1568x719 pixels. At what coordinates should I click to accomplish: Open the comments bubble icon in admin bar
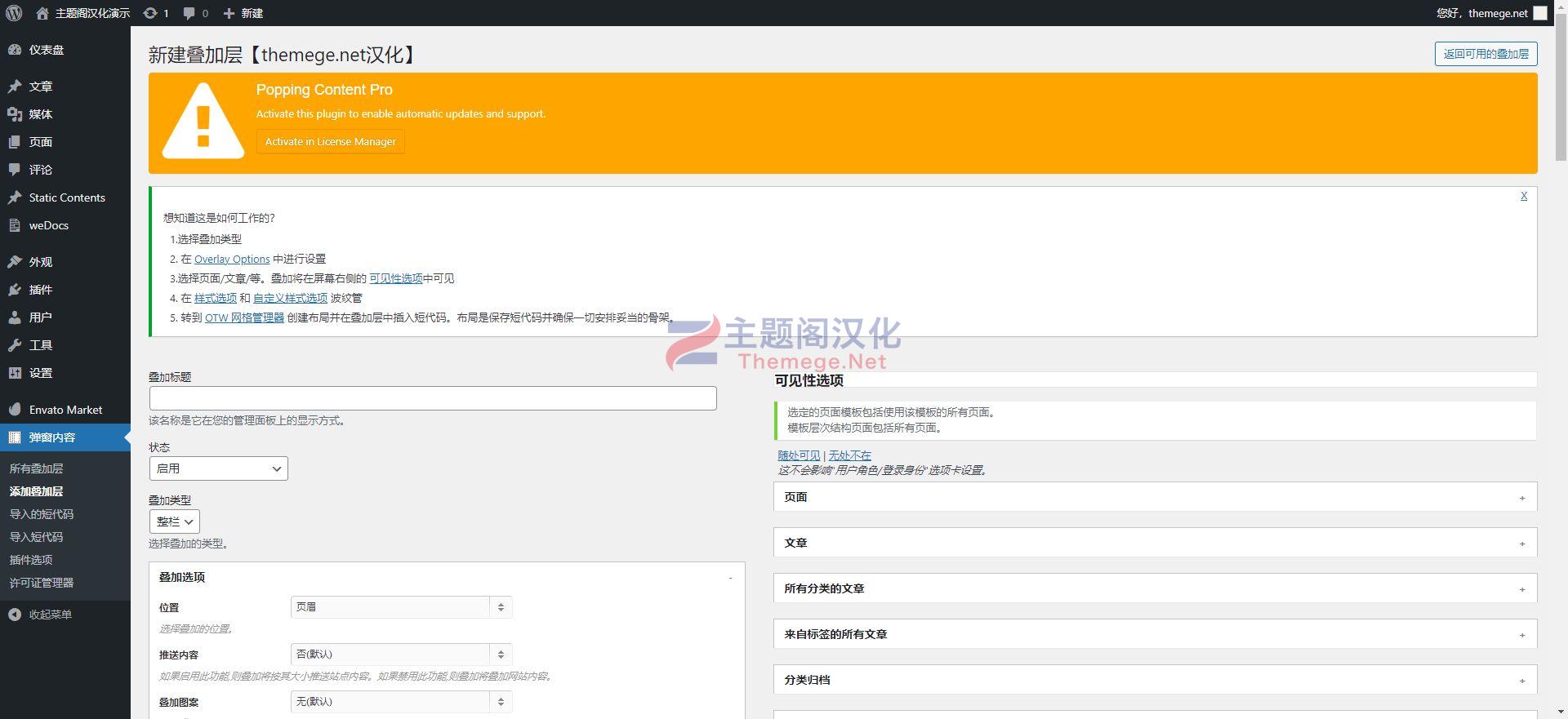tap(189, 13)
